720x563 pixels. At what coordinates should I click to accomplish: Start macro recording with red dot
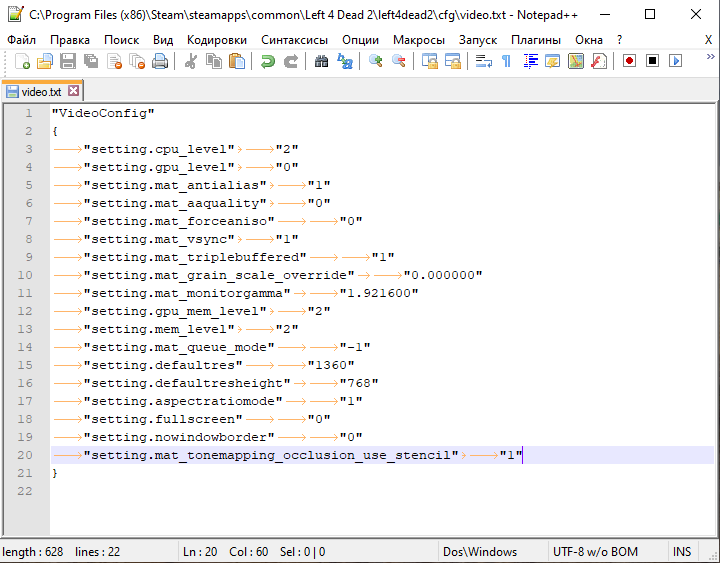(x=630, y=61)
